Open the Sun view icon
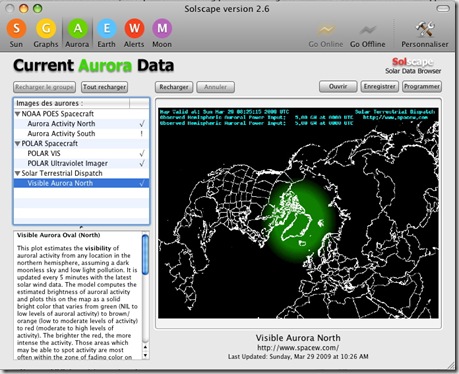The height and width of the screenshot is (374, 459). (16, 29)
